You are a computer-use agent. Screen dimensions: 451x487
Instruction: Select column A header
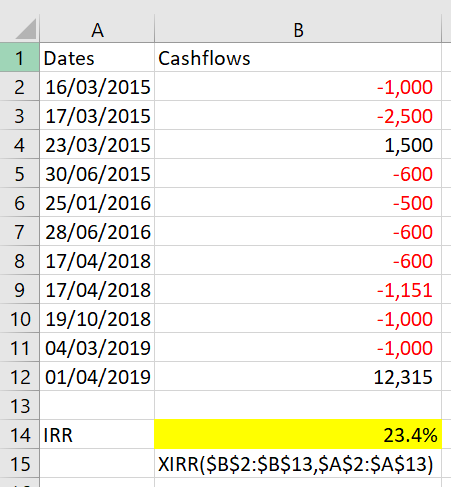[x=97, y=29]
